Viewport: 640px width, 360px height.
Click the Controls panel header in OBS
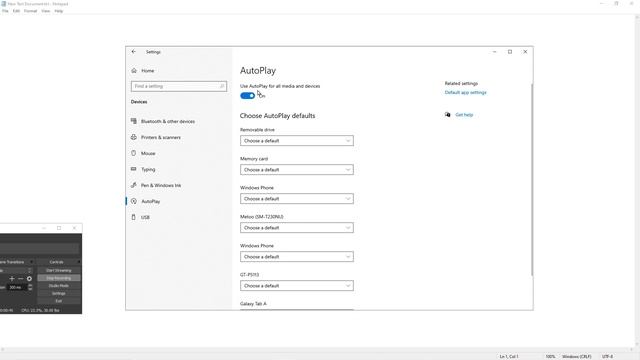click(x=56, y=262)
